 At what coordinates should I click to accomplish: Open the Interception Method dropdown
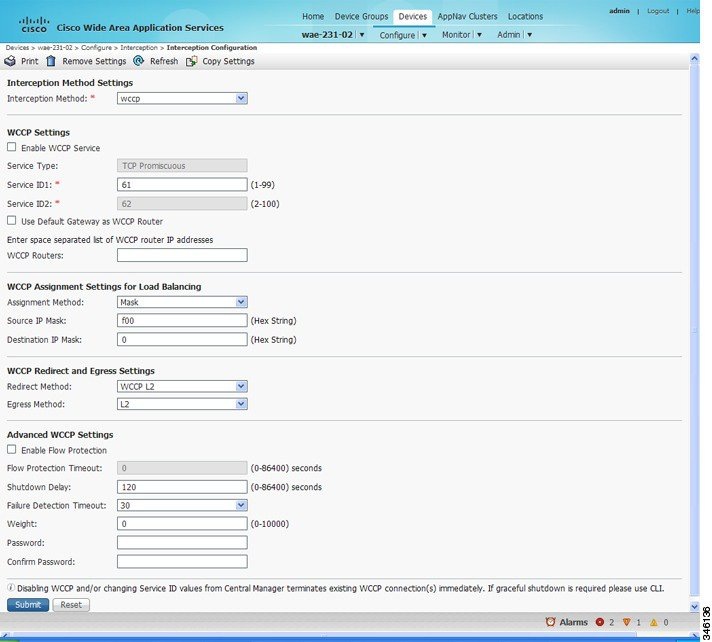point(182,98)
